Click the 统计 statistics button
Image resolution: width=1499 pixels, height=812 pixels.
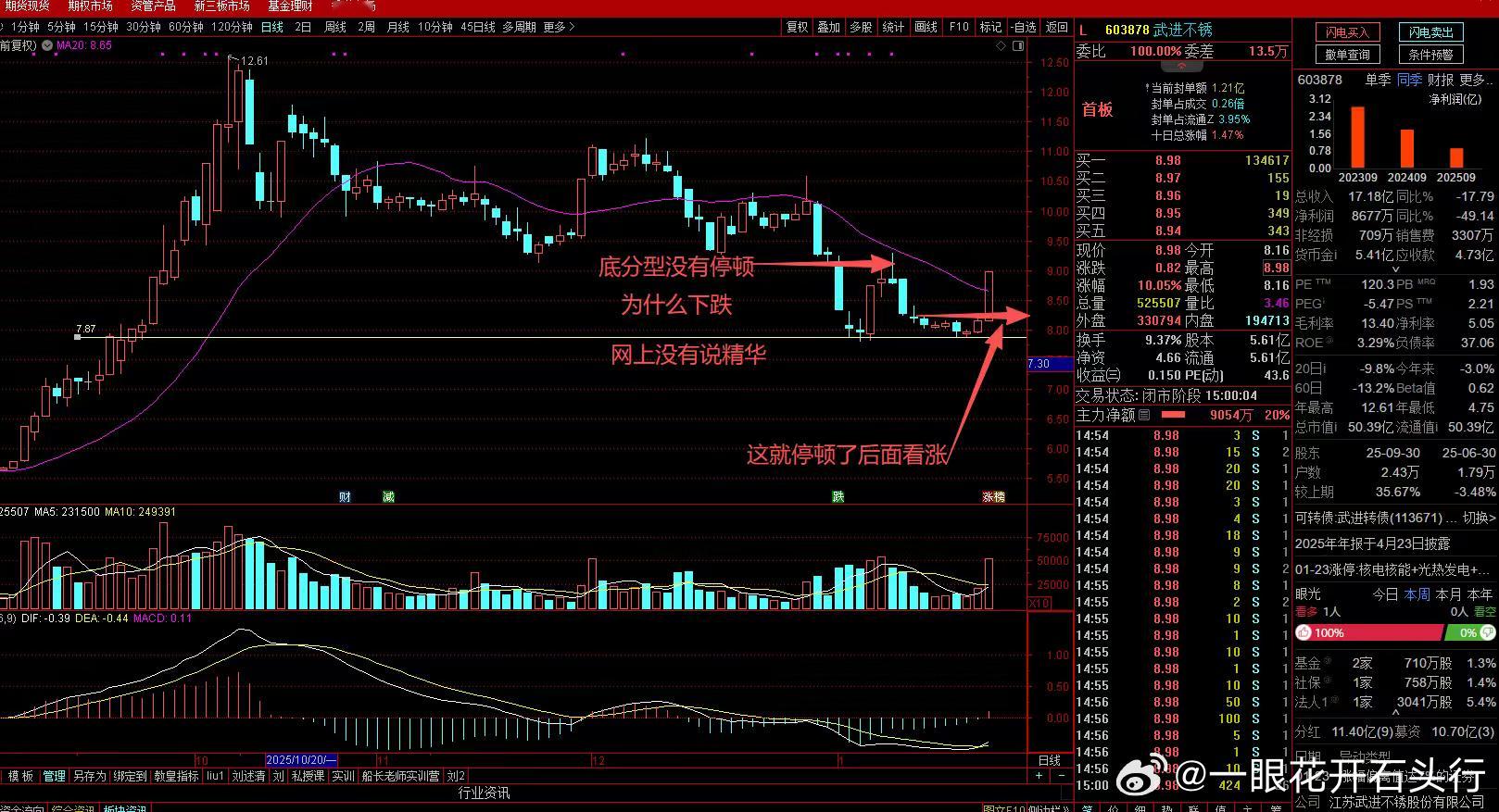click(893, 27)
